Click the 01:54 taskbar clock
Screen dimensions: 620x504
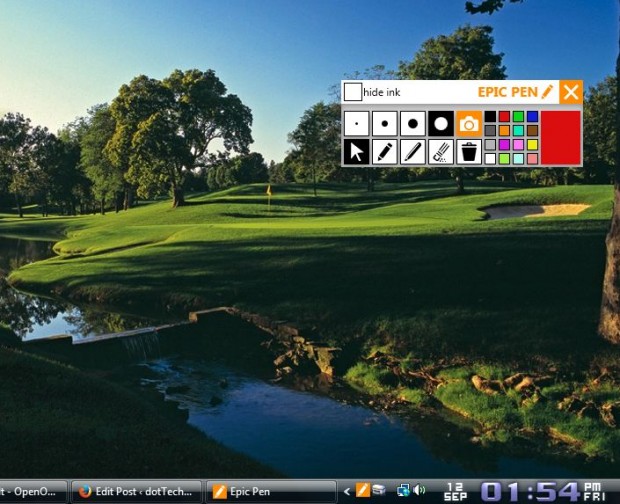[531, 492]
